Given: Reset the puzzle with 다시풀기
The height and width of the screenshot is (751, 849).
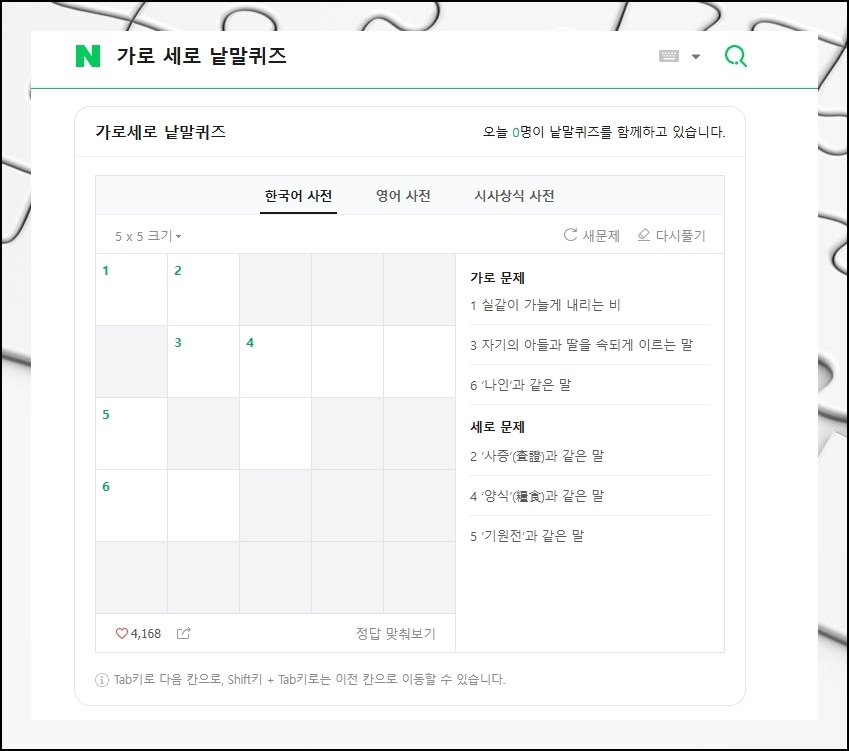Looking at the screenshot, I should [x=671, y=236].
